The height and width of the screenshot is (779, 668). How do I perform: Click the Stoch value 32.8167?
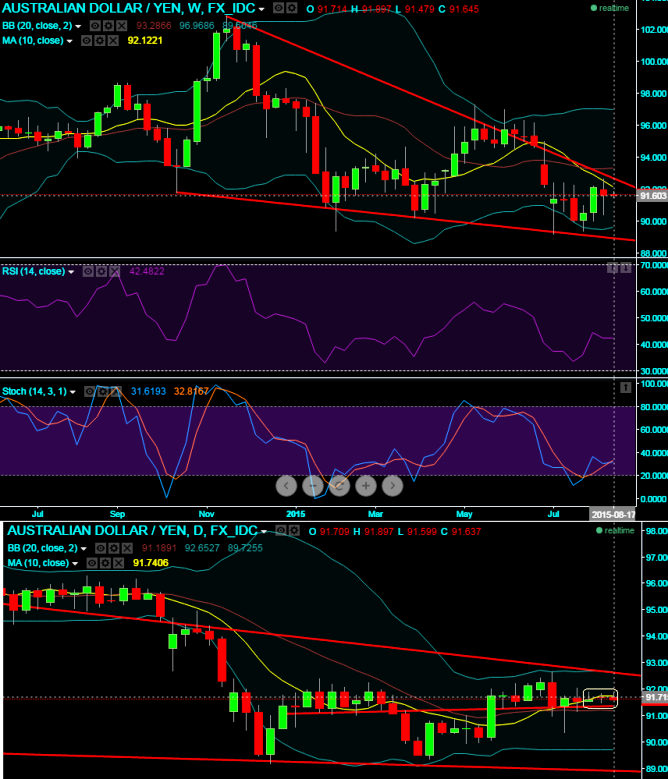191,391
